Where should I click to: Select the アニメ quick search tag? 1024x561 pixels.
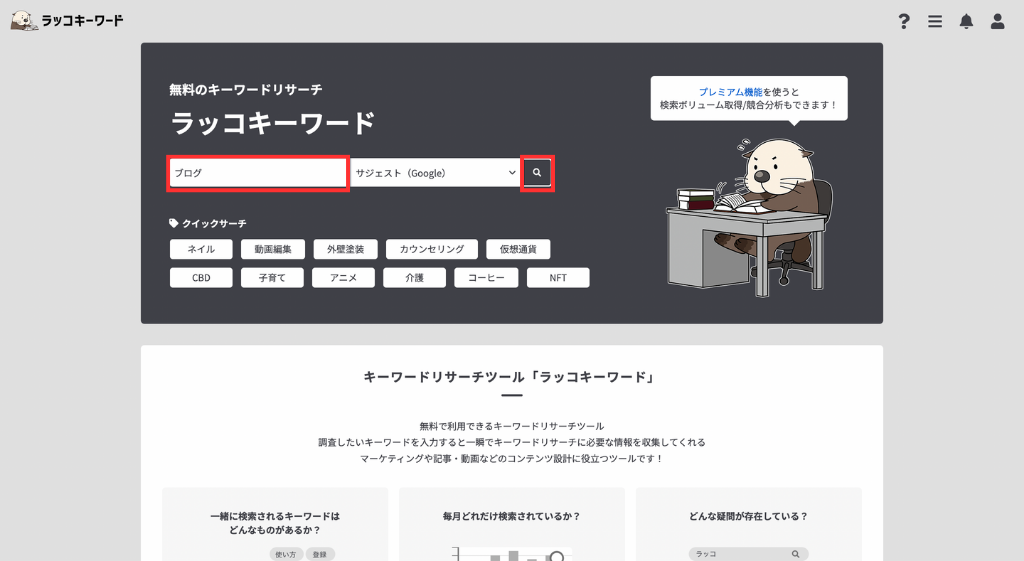pos(344,278)
